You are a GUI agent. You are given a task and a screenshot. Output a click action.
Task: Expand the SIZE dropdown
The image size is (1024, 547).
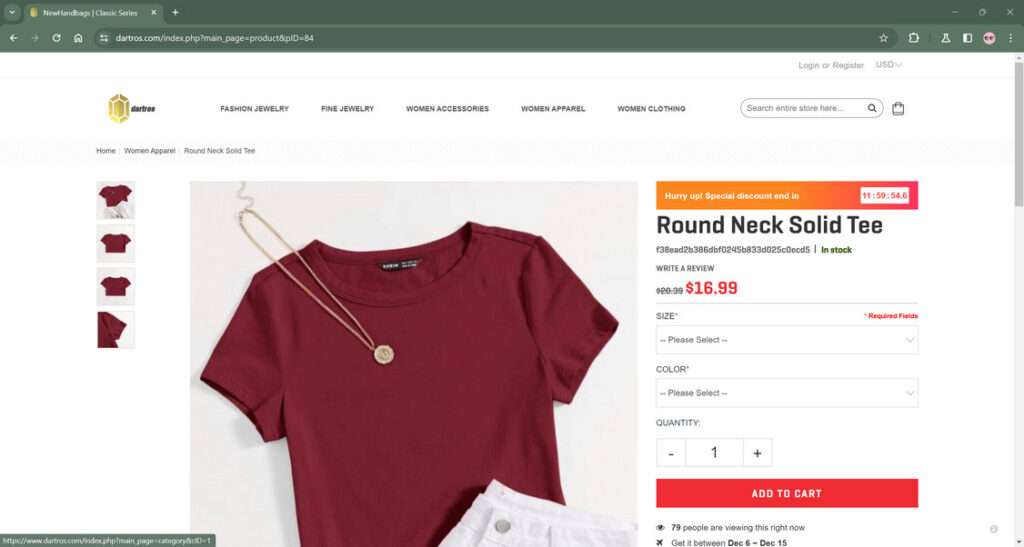(x=787, y=340)
